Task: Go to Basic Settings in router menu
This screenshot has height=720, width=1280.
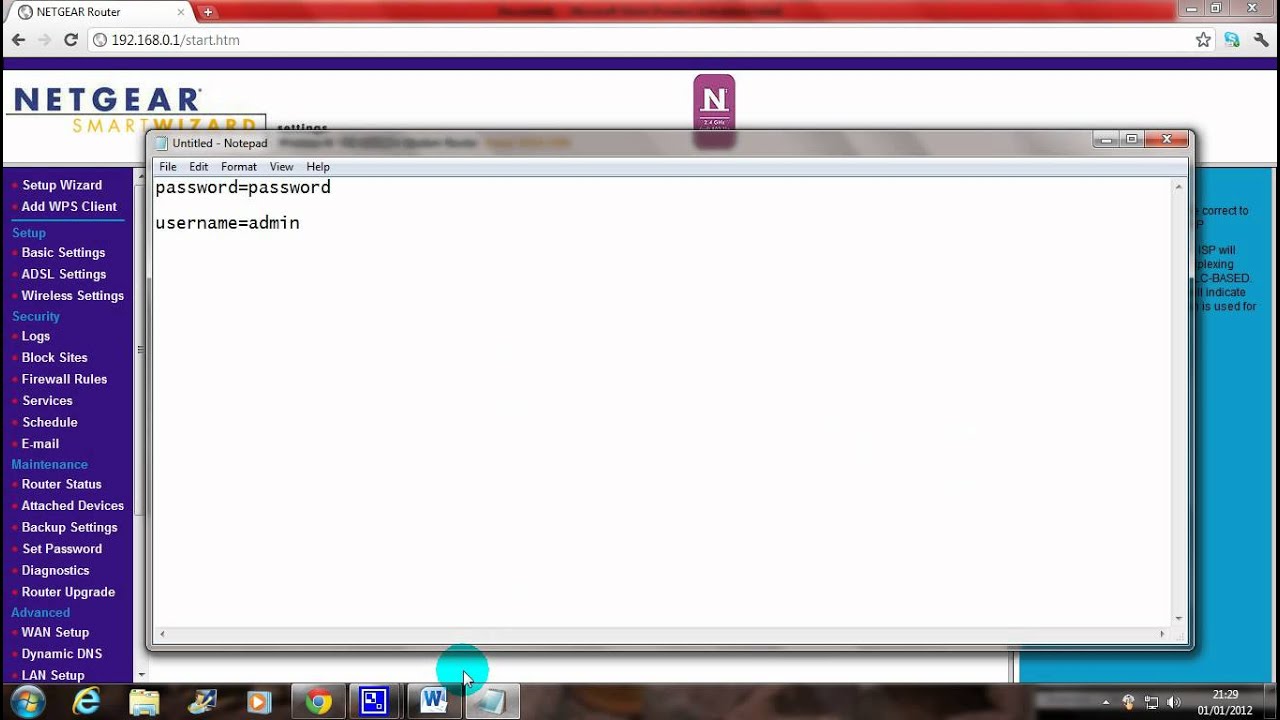Action: 63,252
